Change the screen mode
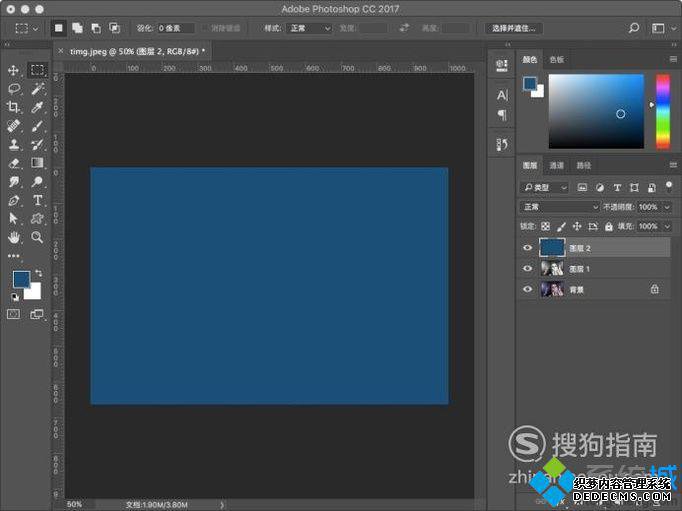 tap(37, 314)
